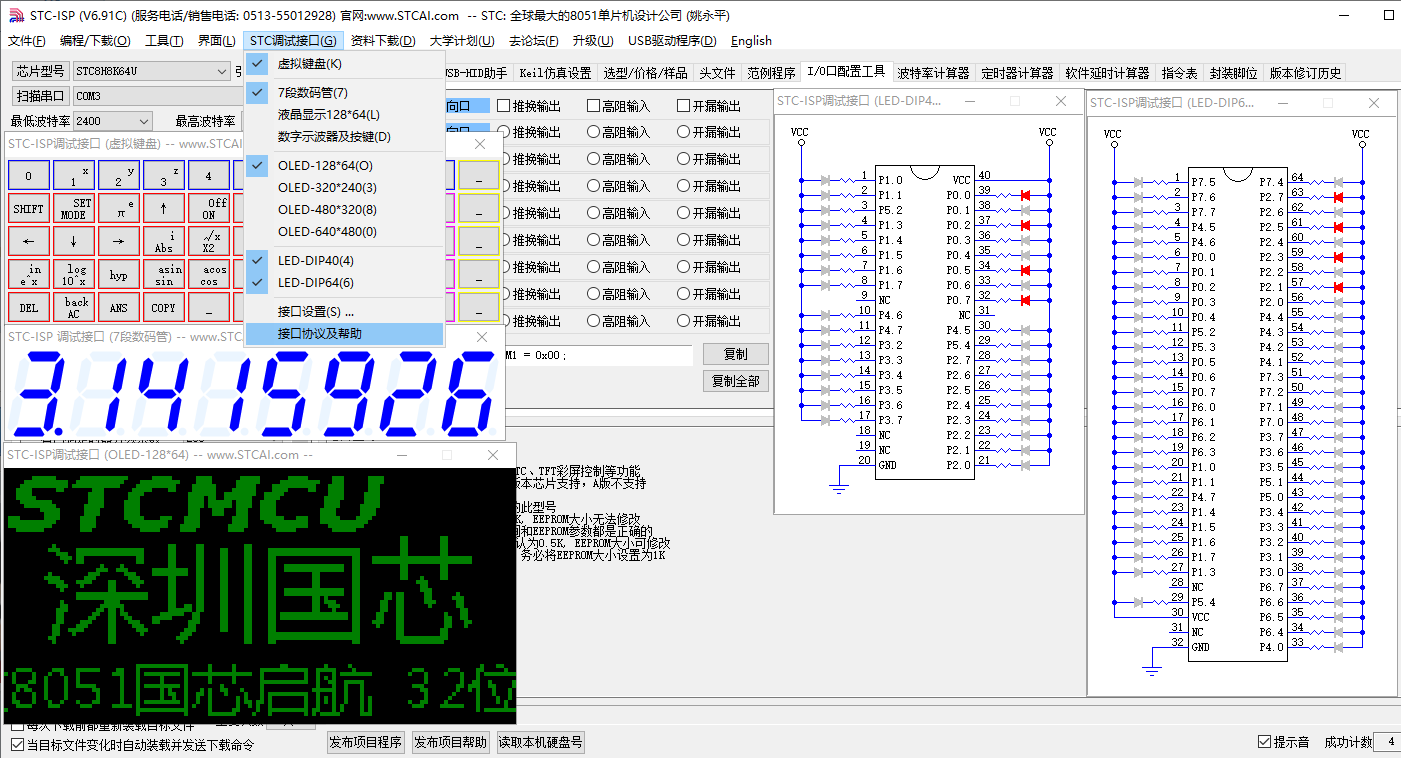Click the red LED on pin P2.7 in LED-DIP64

[x=1338, y=197]
